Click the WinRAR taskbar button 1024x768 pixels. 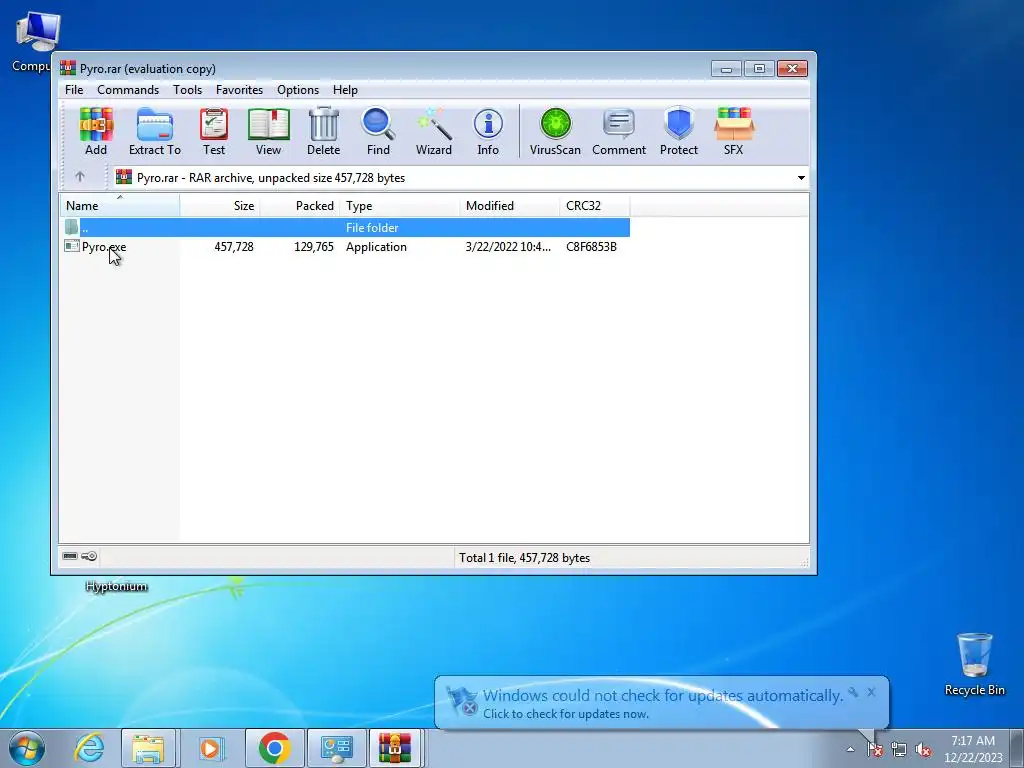tap(395, 748)
